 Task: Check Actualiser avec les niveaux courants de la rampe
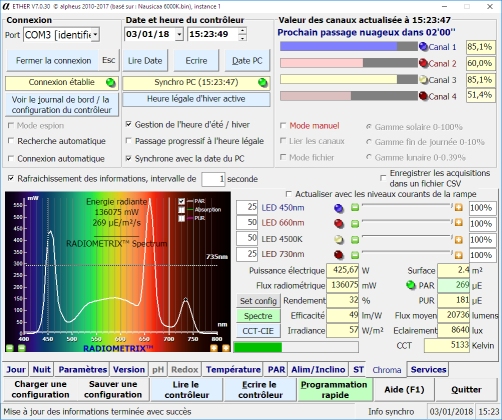289,194
